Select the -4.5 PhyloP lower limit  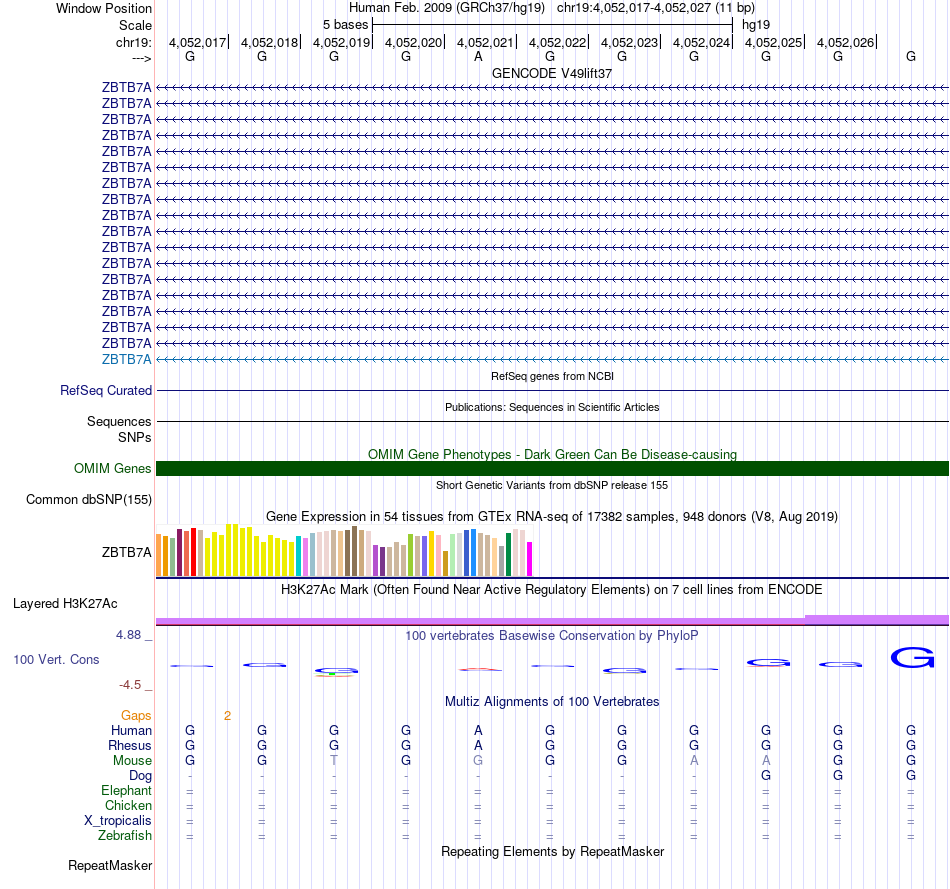[x=130, y=685]
